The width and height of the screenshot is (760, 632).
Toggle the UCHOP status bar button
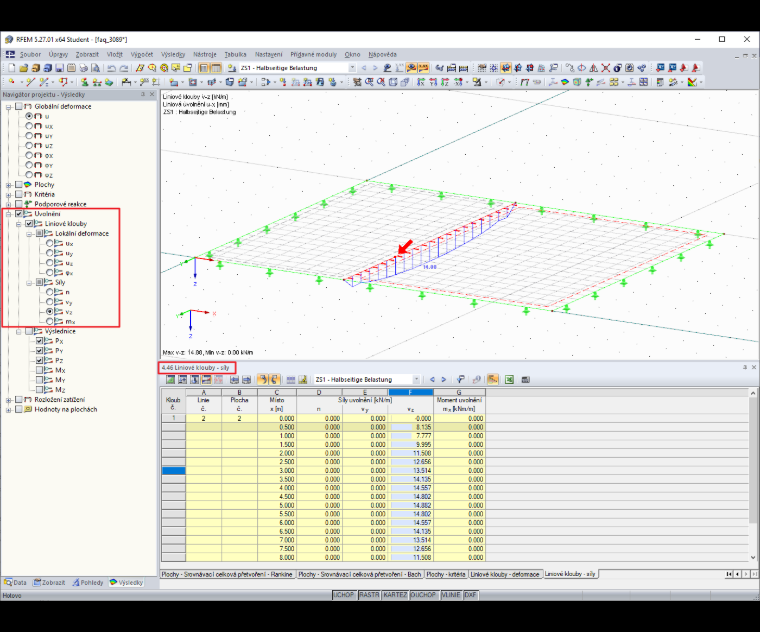(x=344, y=595)
